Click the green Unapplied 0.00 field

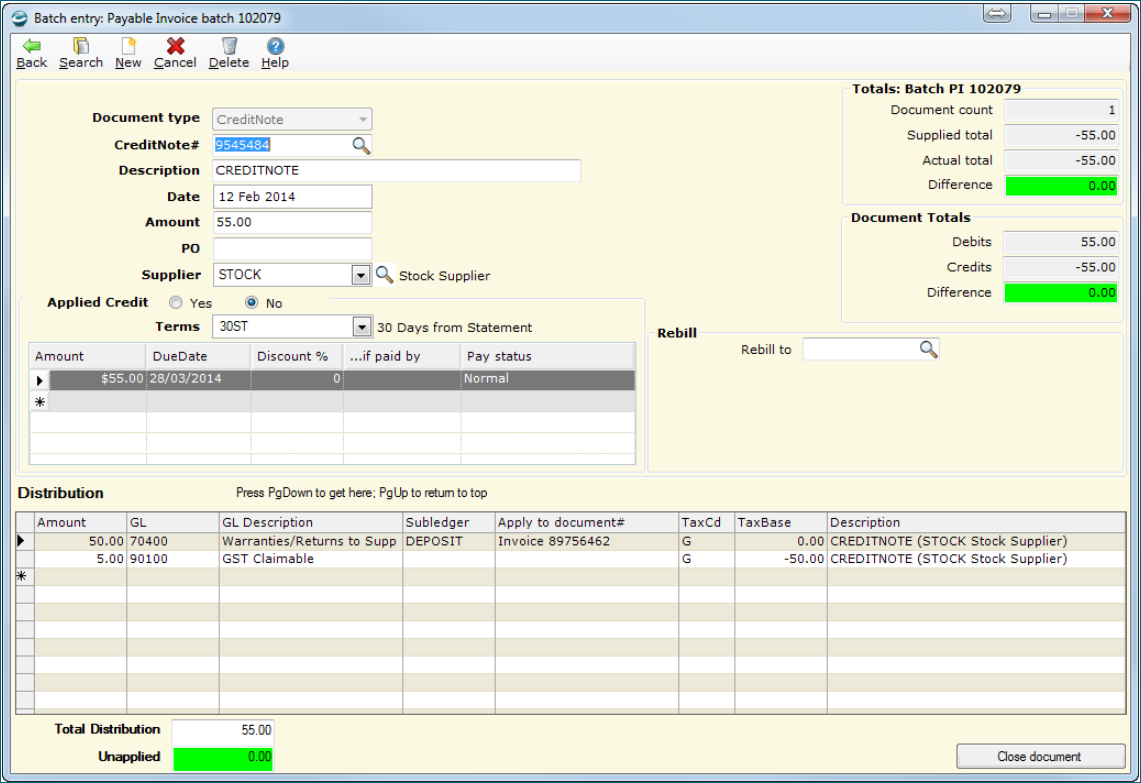pos(223,757)
